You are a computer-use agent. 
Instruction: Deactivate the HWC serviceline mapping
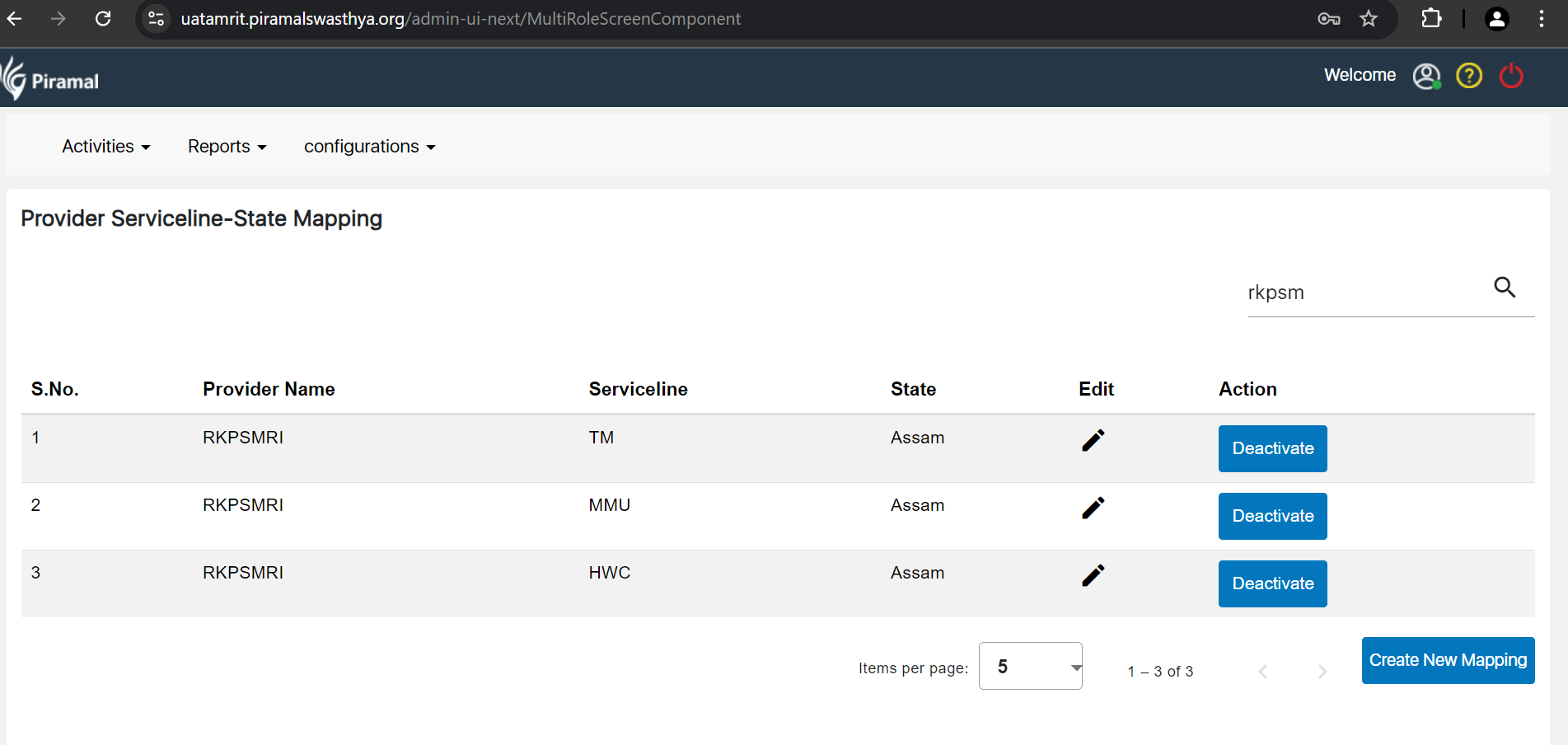pos(1272,583)
